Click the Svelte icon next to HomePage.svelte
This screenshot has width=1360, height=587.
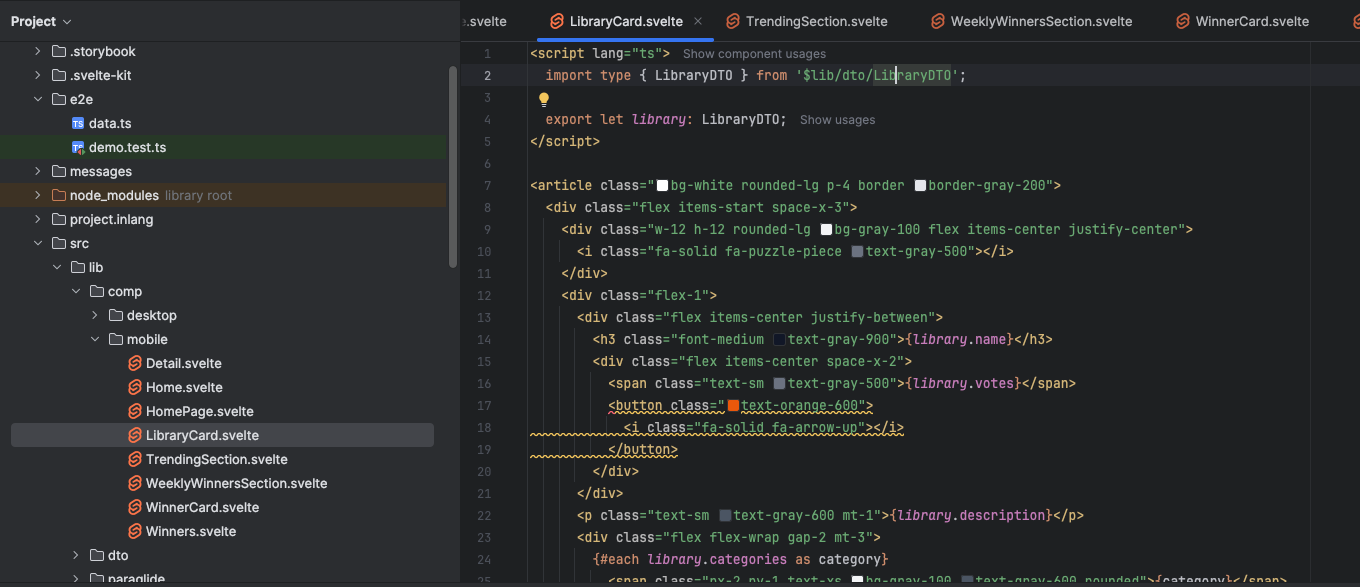coord(135,411)
